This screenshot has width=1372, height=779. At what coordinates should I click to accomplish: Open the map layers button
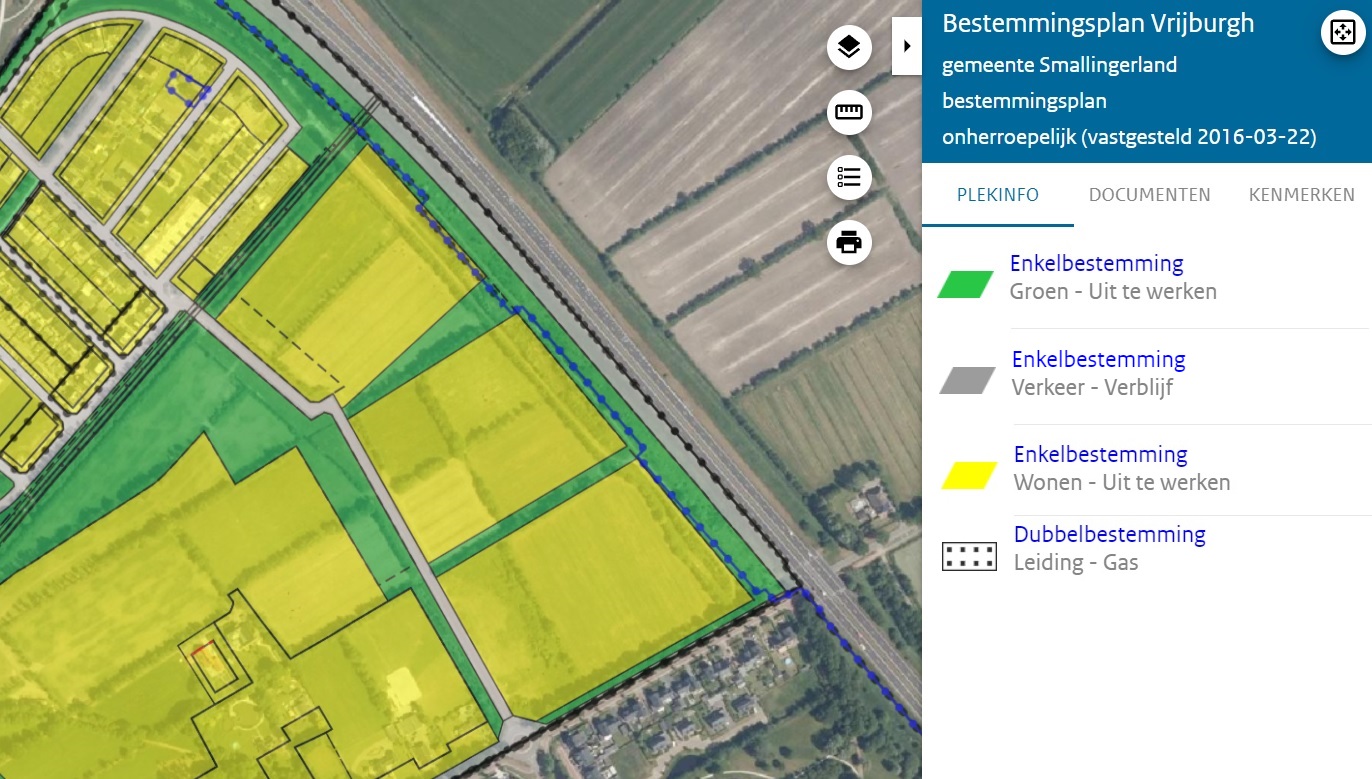[849, 47]
